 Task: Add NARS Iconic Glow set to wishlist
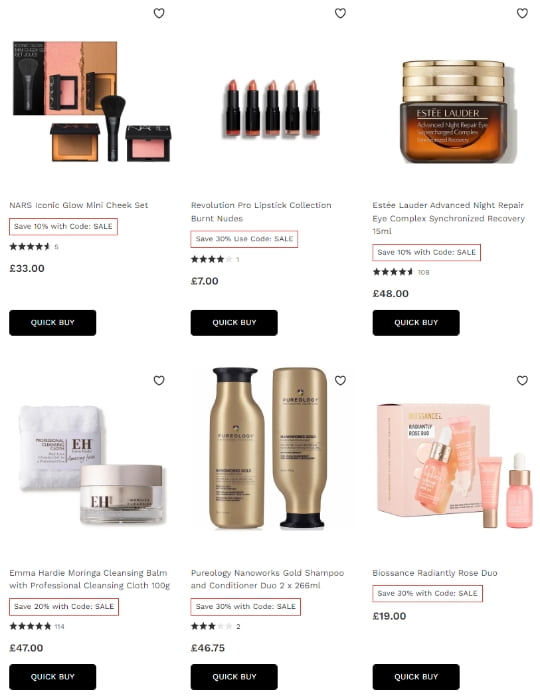159,13
